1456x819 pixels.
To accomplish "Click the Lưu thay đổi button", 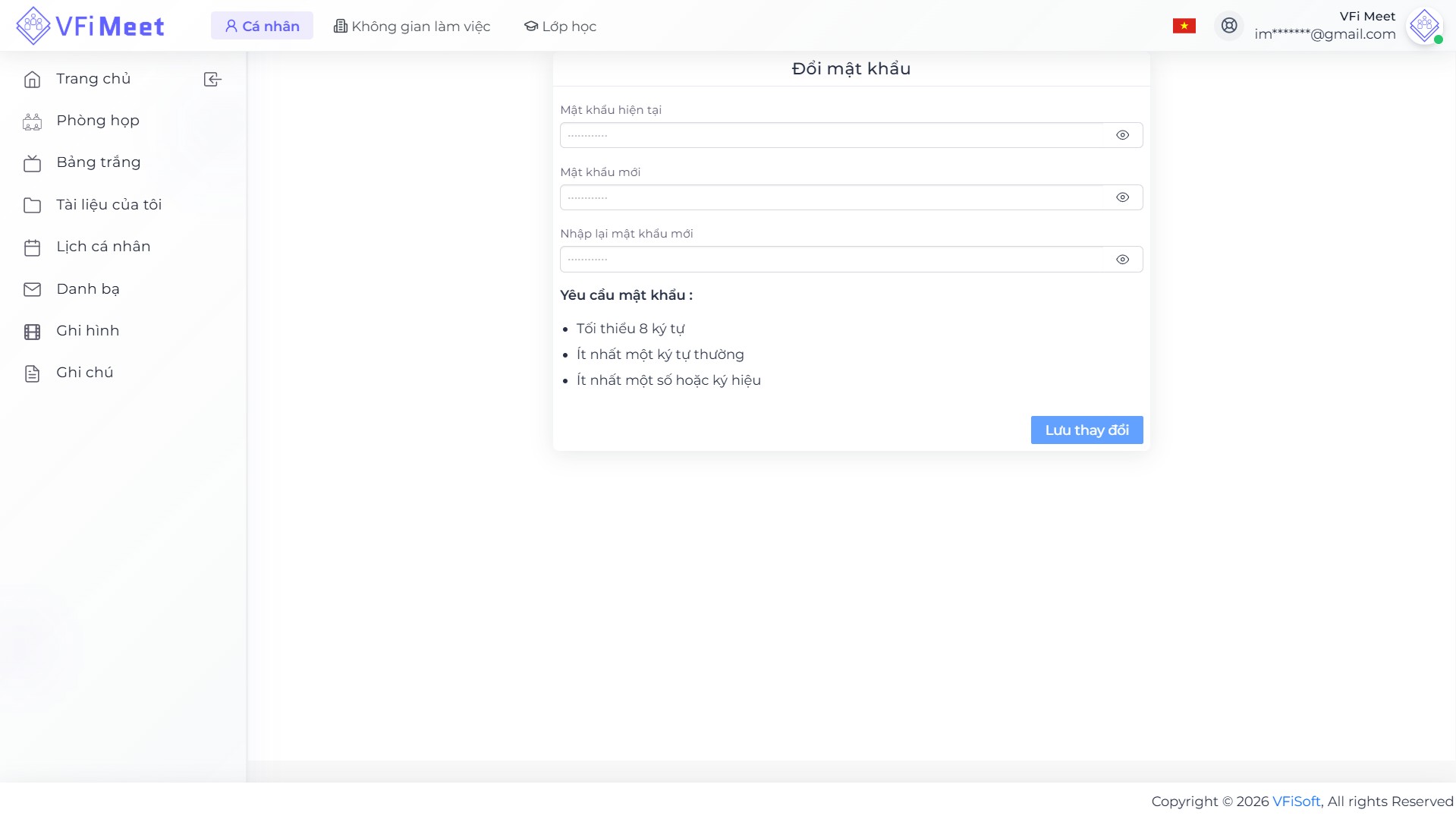I will click(1086, 430).
